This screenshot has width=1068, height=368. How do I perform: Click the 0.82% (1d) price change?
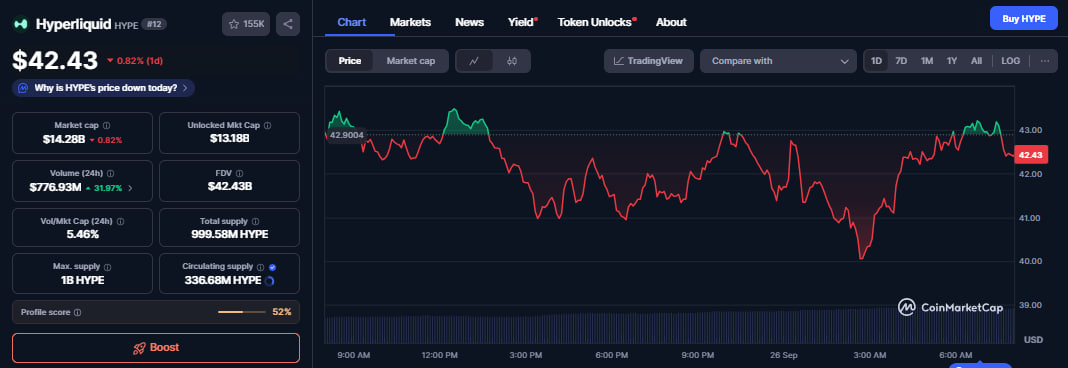135,61
